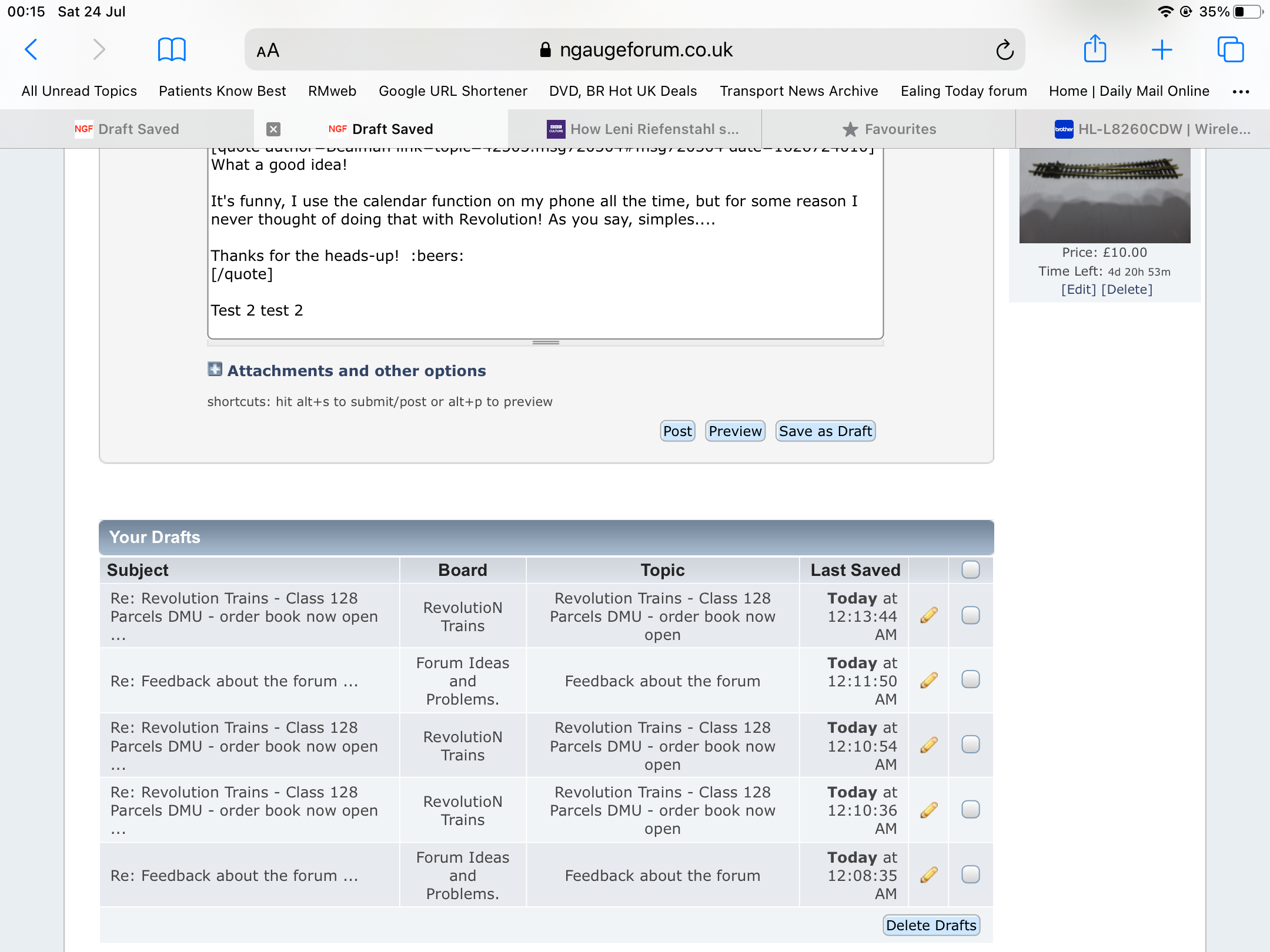
Task: Switch to Favourites tab
Action: point(889,129)
